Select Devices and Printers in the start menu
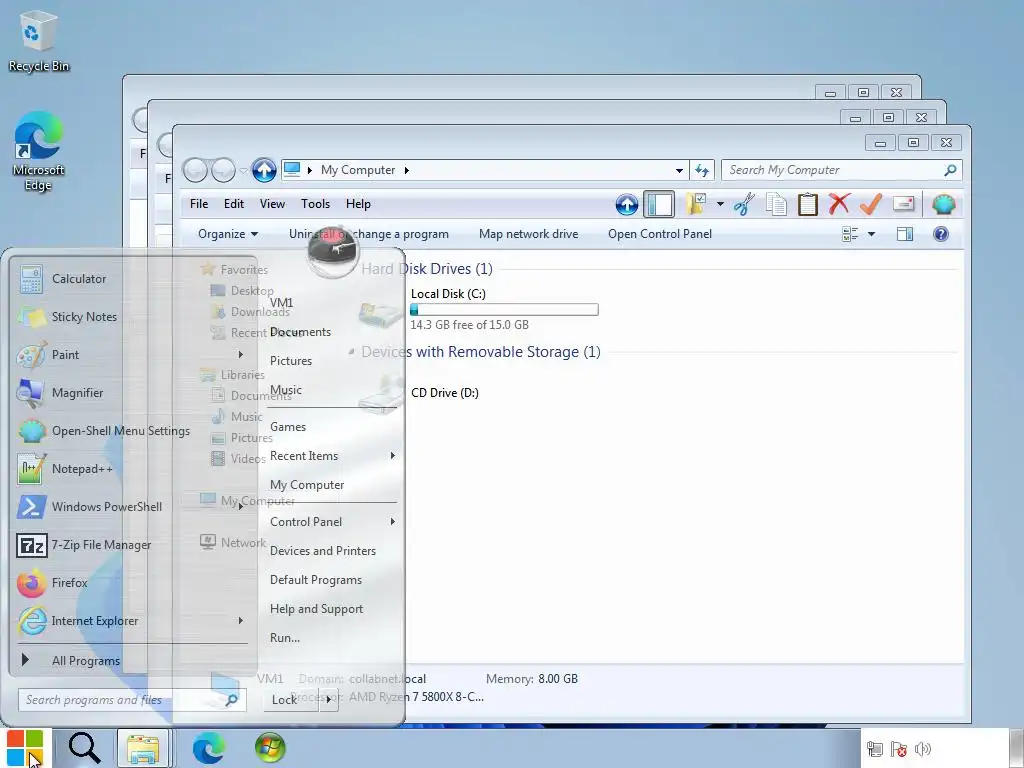This screenshot has height=768, width=1024. (323, 551)
